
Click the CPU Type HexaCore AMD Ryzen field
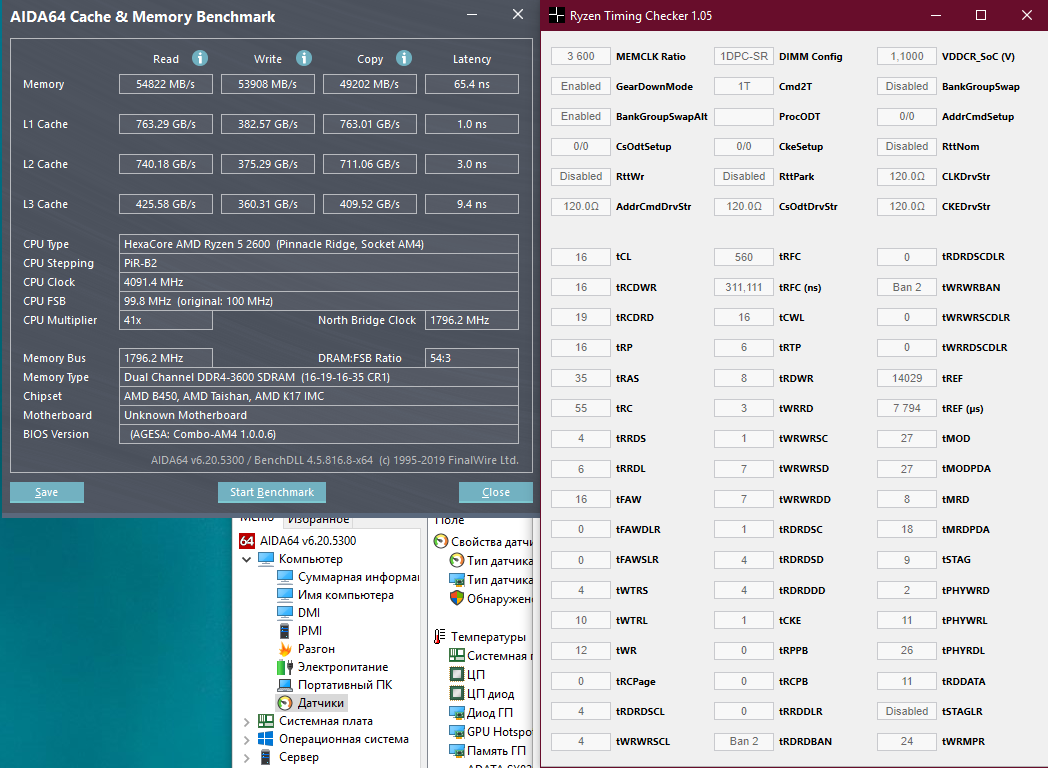pyautogui.click(x=319, y=244)
